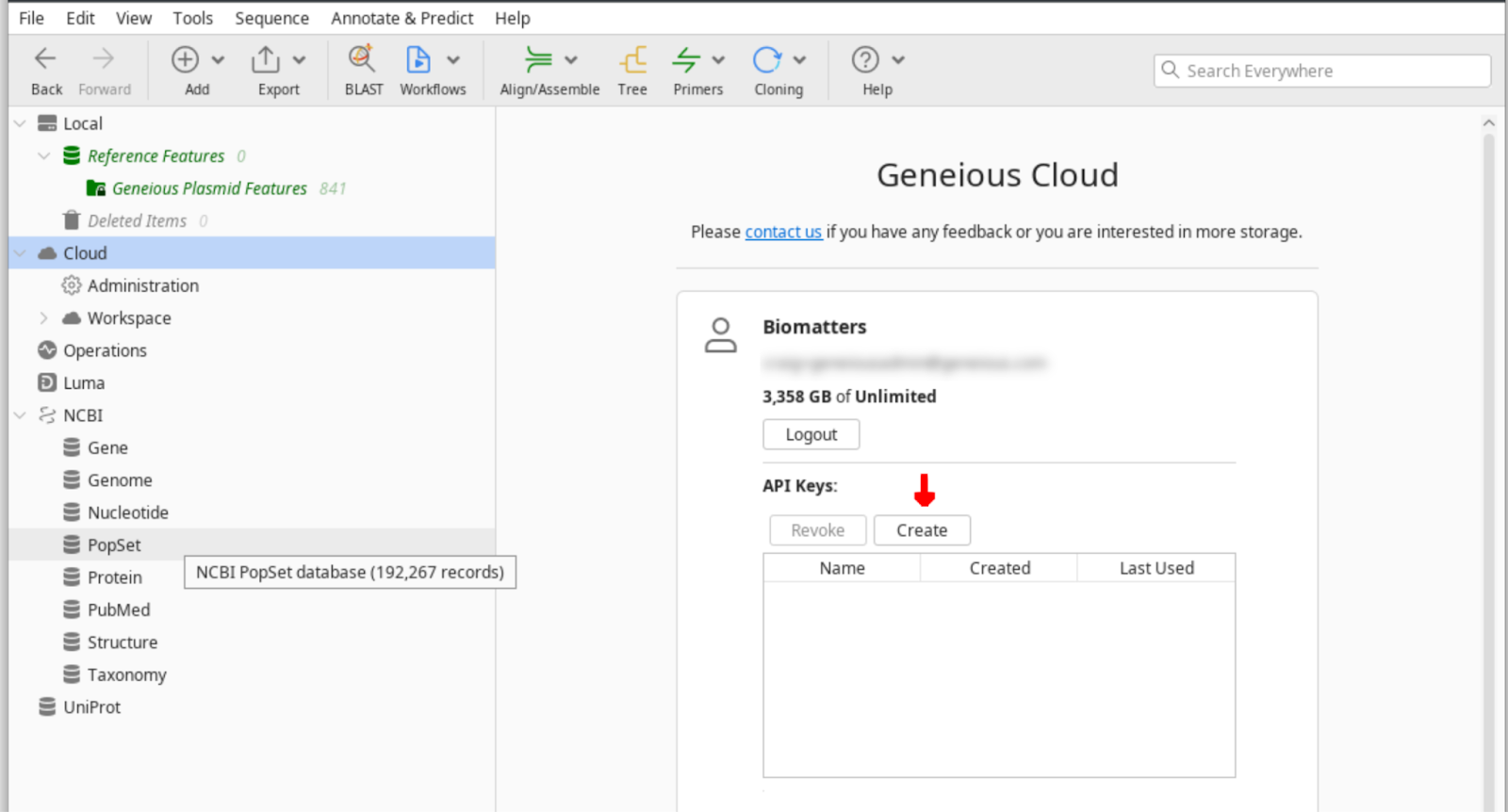This screenshot has height=812, width=1508.
Task: Open the File menu
Action: [31, 18]
